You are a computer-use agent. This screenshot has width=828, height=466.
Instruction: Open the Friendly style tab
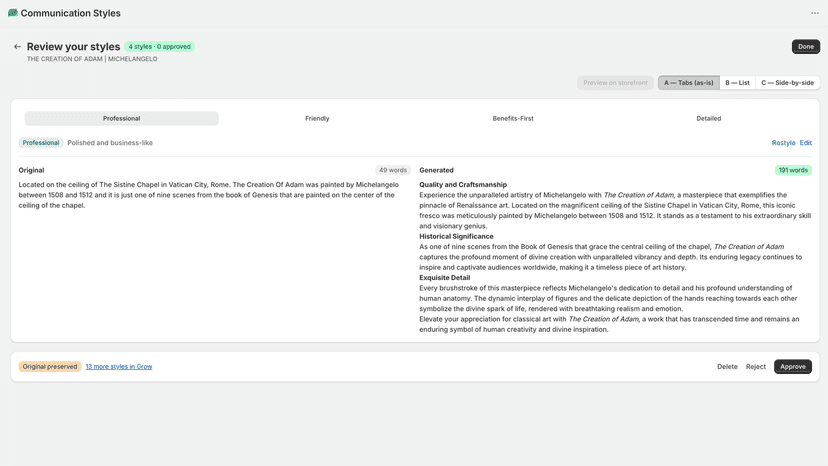click(x=317, y=118)
